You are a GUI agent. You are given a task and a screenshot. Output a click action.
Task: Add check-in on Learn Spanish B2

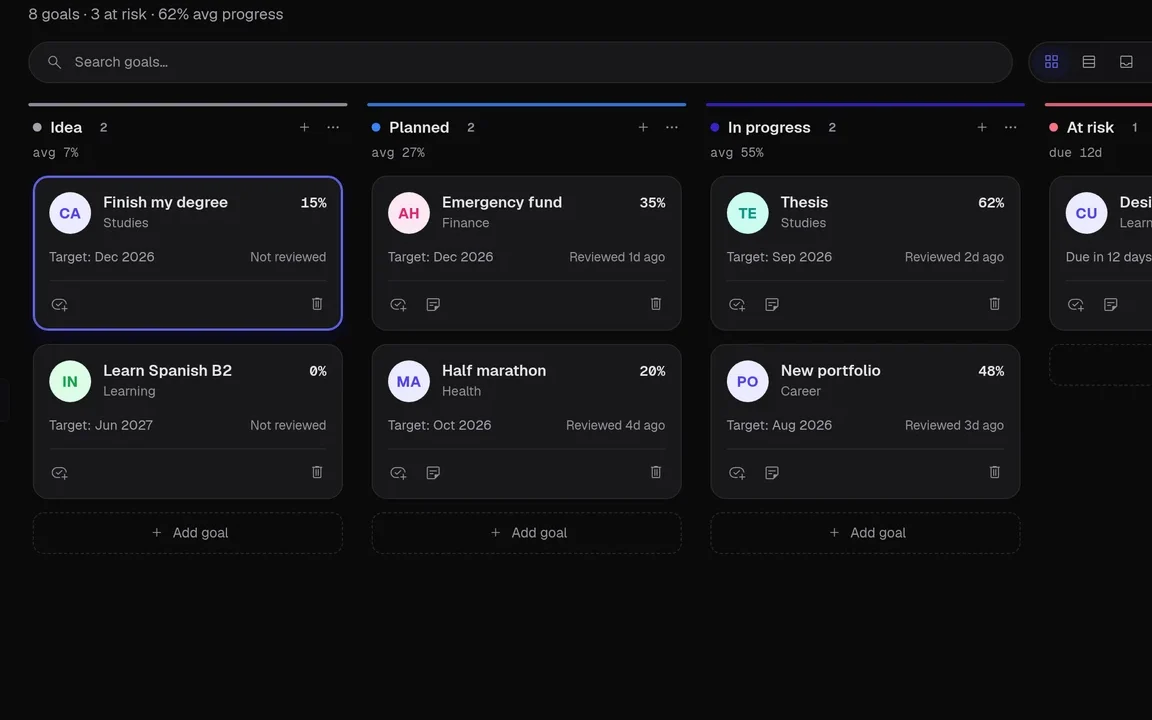(x=60, y=472)
